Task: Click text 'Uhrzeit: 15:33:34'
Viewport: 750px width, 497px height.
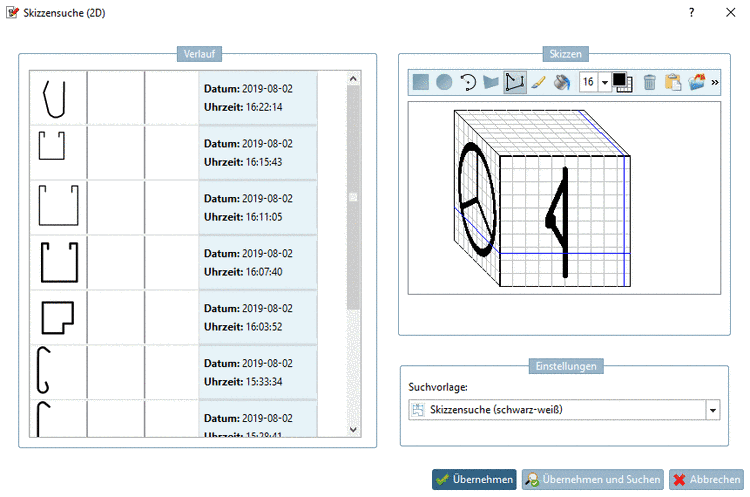Action: coord(243,382)
